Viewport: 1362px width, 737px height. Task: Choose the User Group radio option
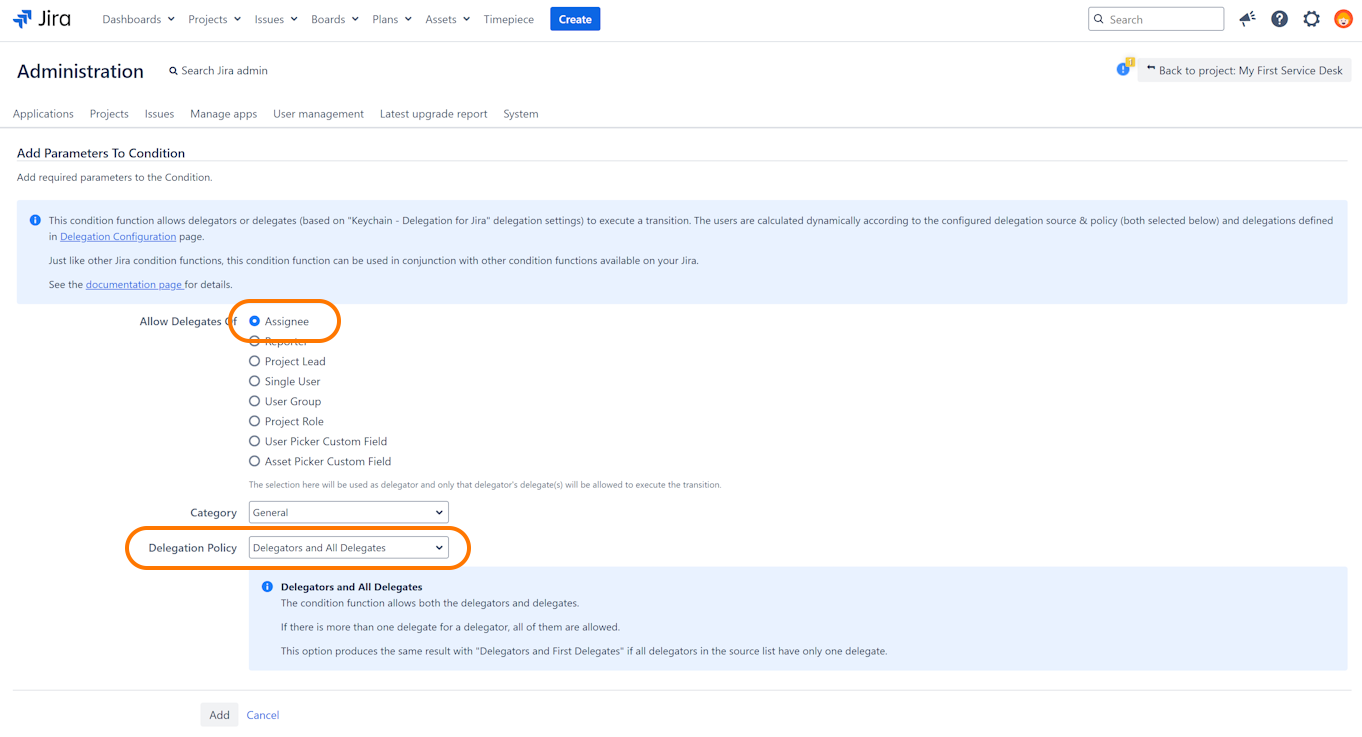pos(254,401)
